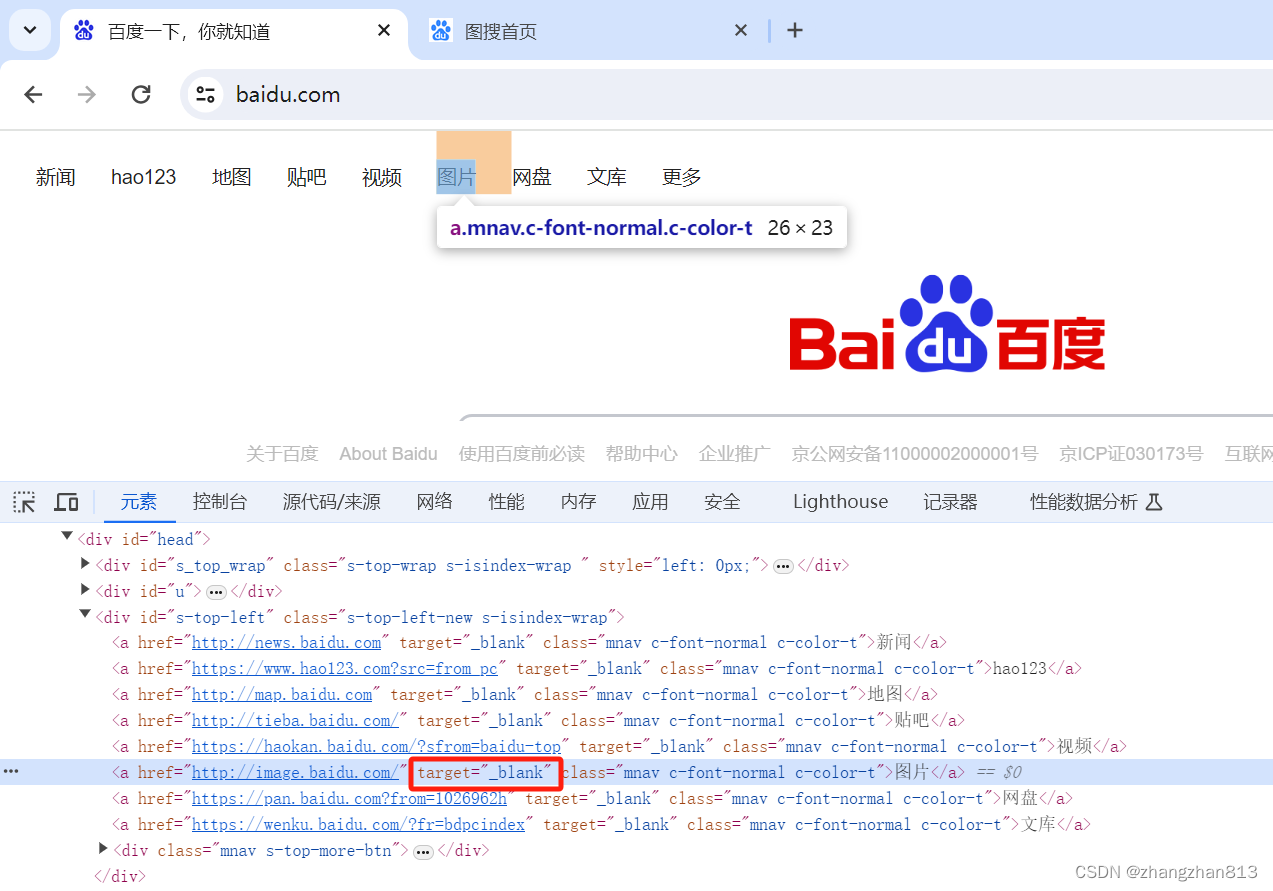Open the 贴吧 navigation link
The height and width of the screenshot is (891, 1273).
(x=307, y=177)
